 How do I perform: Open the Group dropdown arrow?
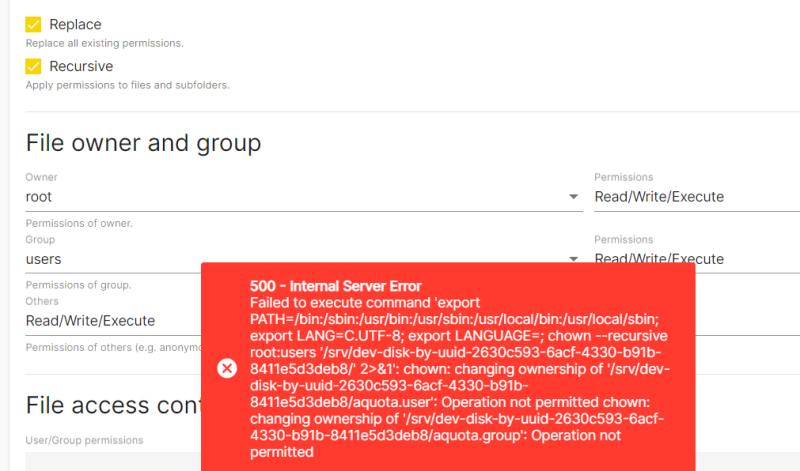(574, 258)
